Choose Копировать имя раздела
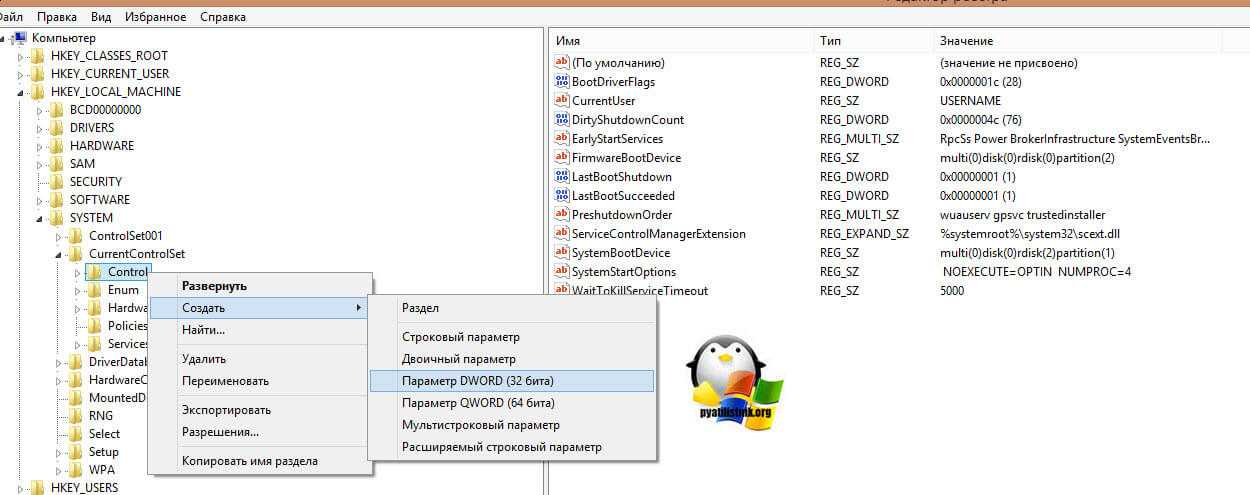This screenshot has height=495, width=1250. 260,461
